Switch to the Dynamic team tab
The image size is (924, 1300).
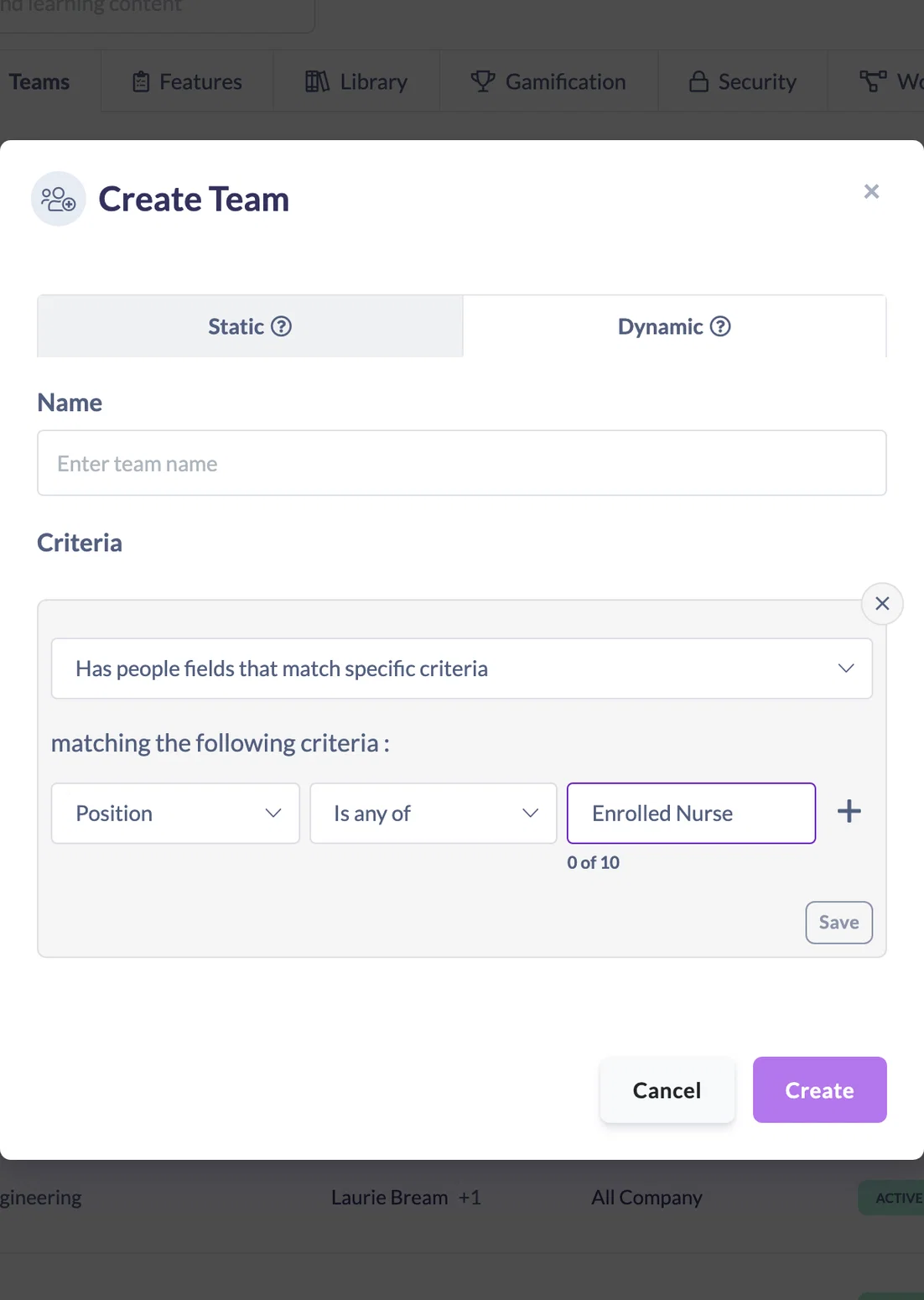[674, 326]
